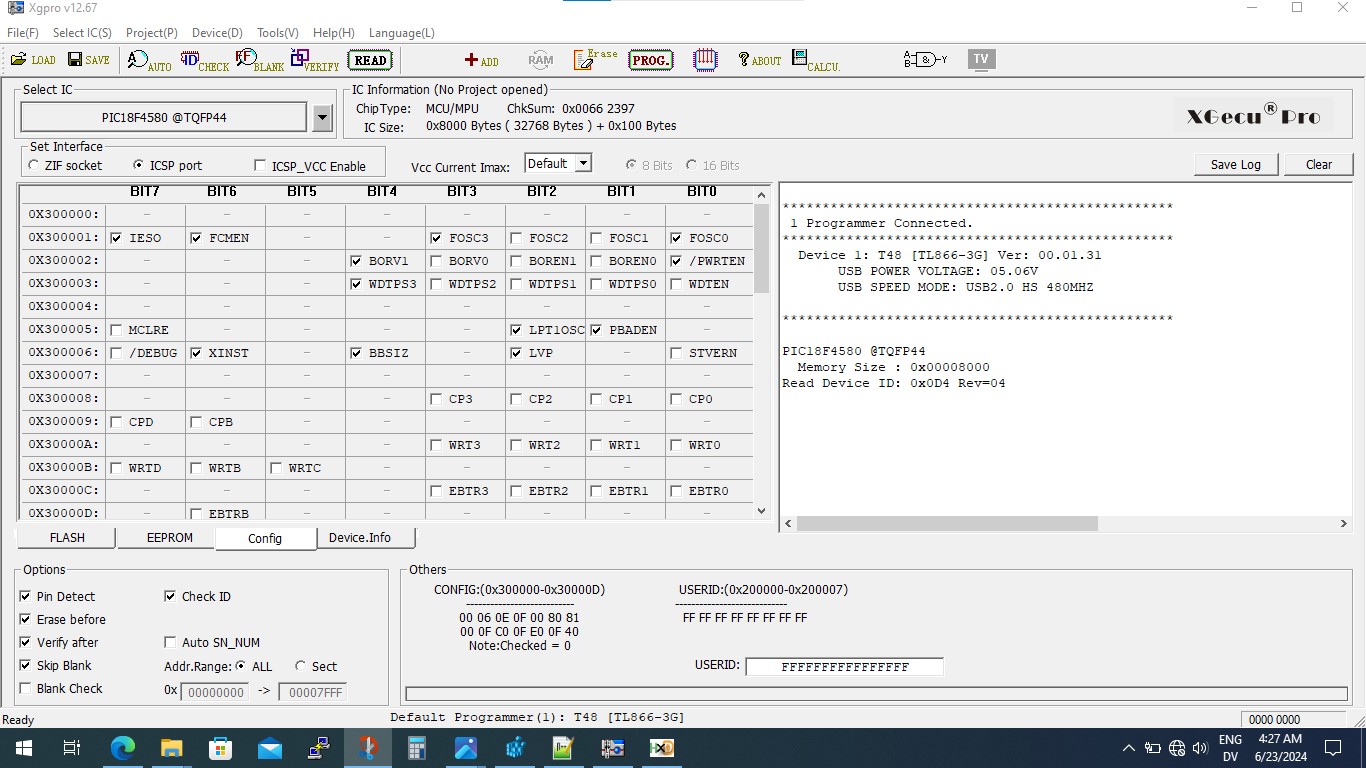Open the Select IC(S) menu
Image resolution: width=1366 pixels, height=768 pixels.
click(82, 33)
